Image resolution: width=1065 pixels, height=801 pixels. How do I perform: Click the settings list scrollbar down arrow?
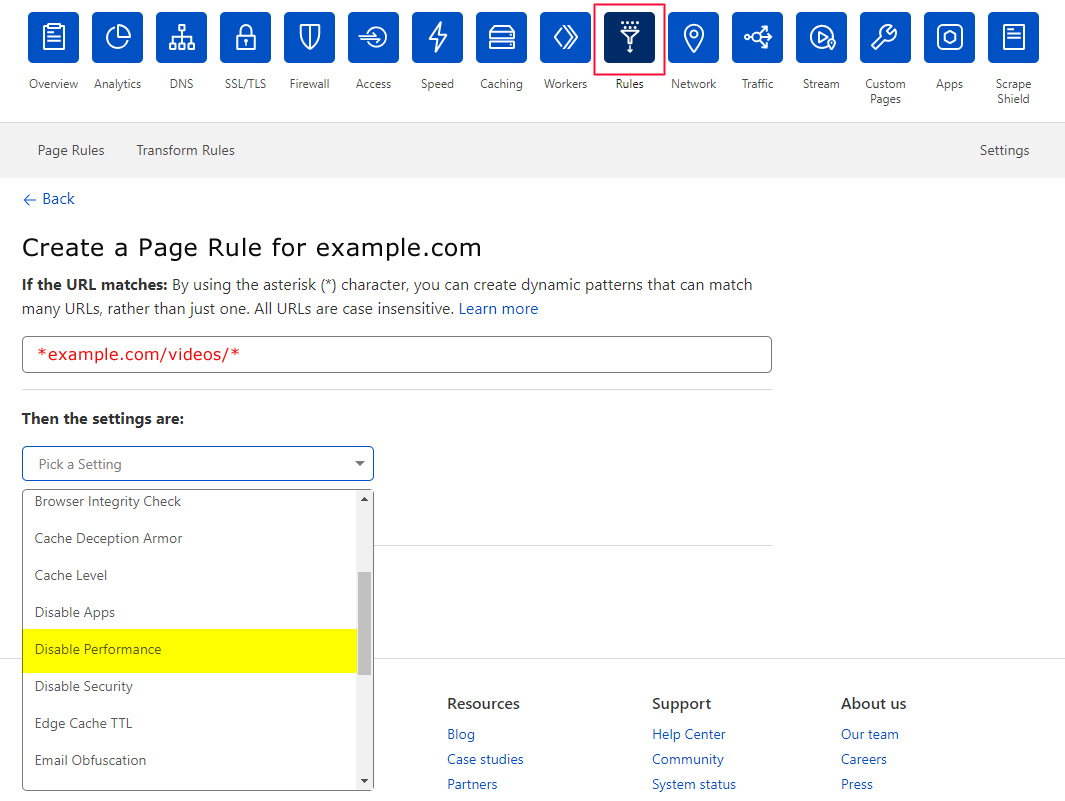(x=364, y=781)
